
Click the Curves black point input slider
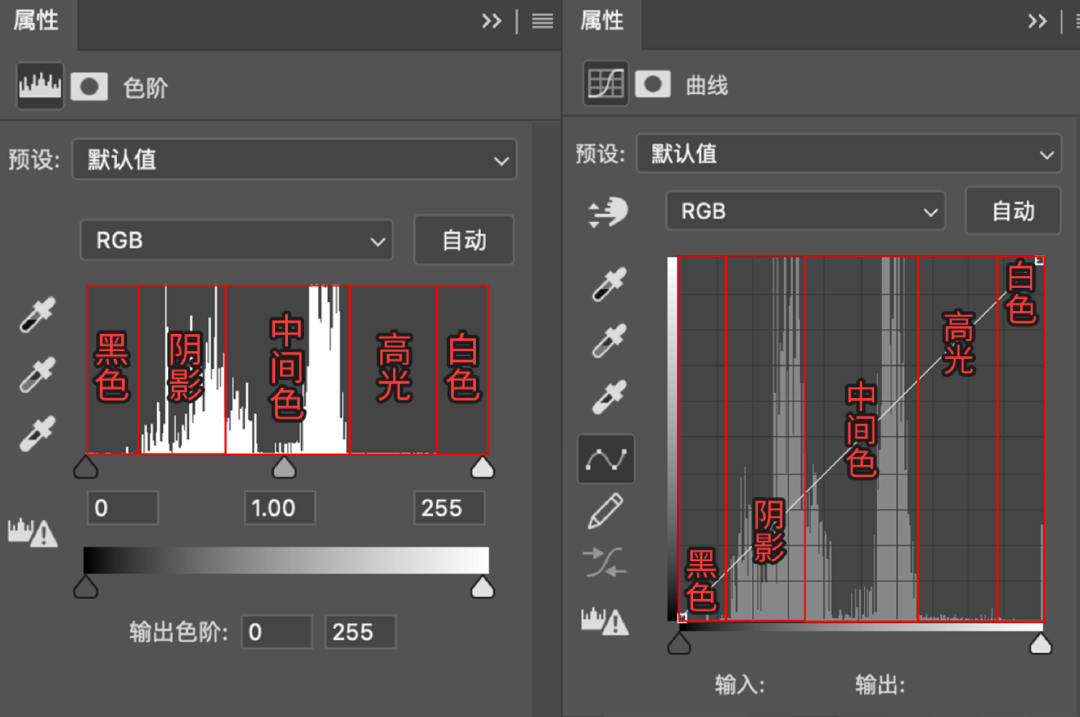679,643
